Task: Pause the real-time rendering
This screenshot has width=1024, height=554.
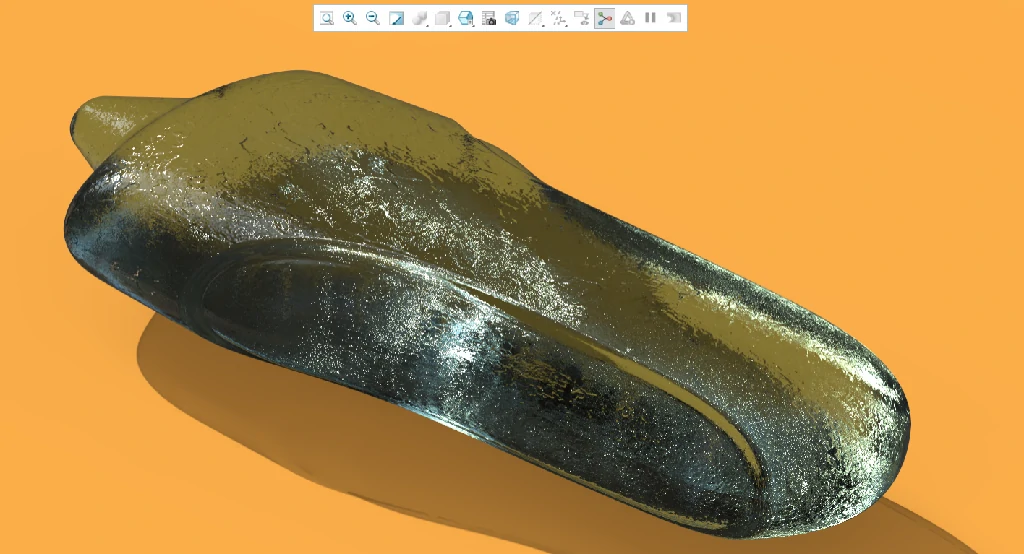Action: [x=650, y=18]
